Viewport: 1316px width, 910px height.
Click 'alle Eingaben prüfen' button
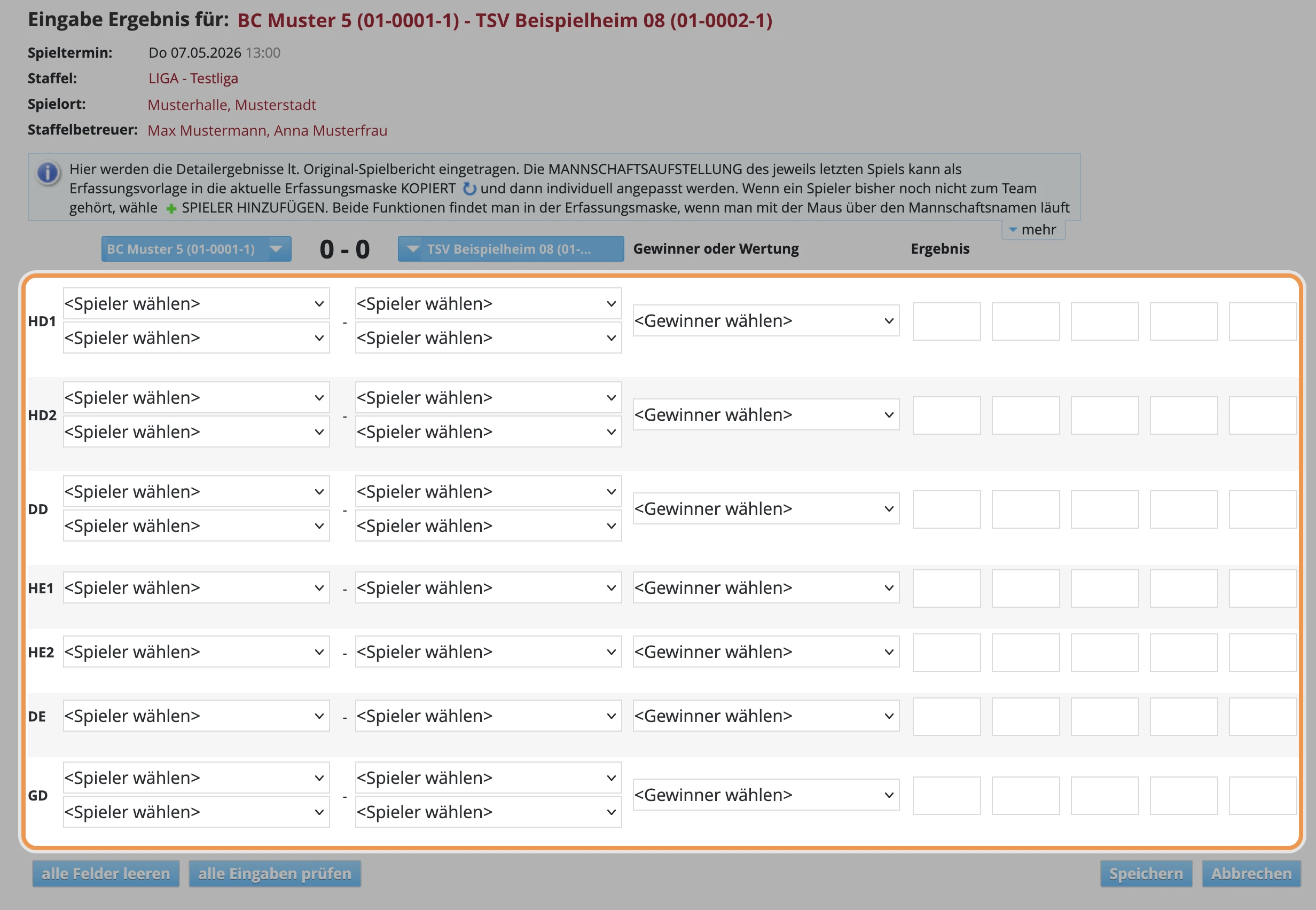(275, 874)
